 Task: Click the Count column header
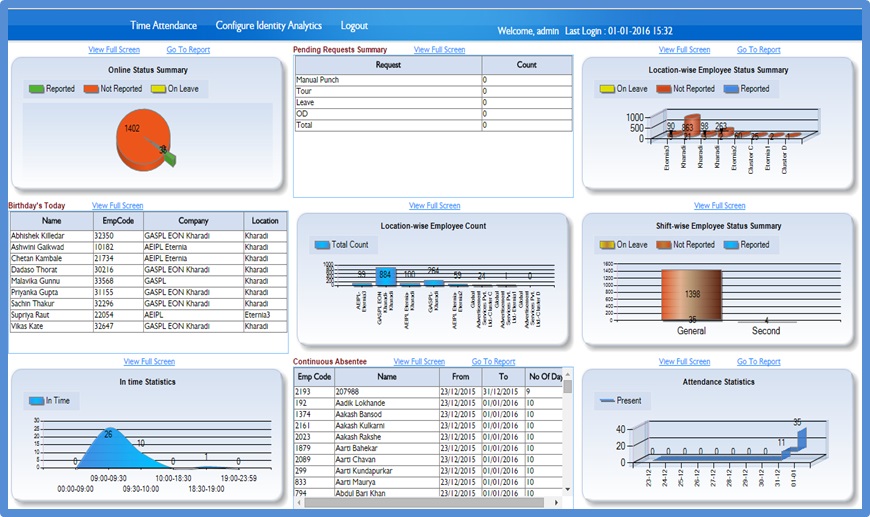[527, 65]
